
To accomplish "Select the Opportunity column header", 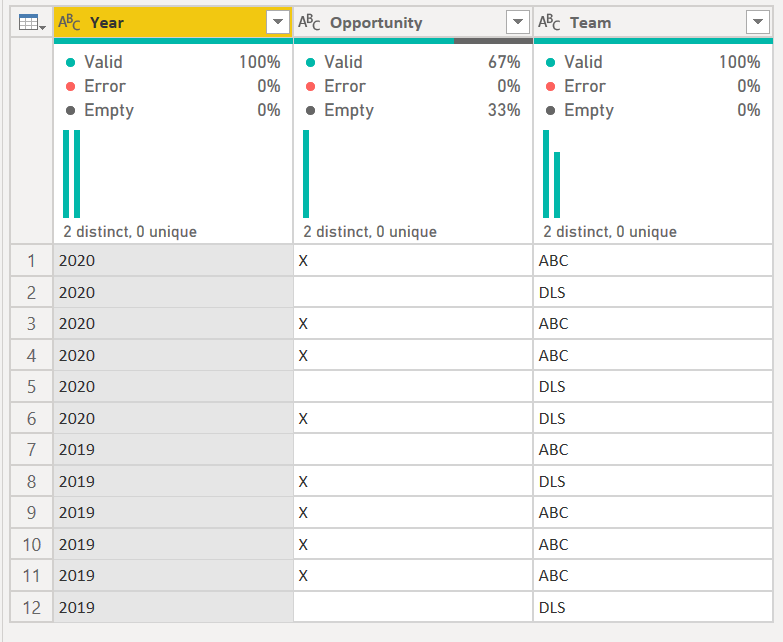I will pyautogui.click(x=413, y=22).
